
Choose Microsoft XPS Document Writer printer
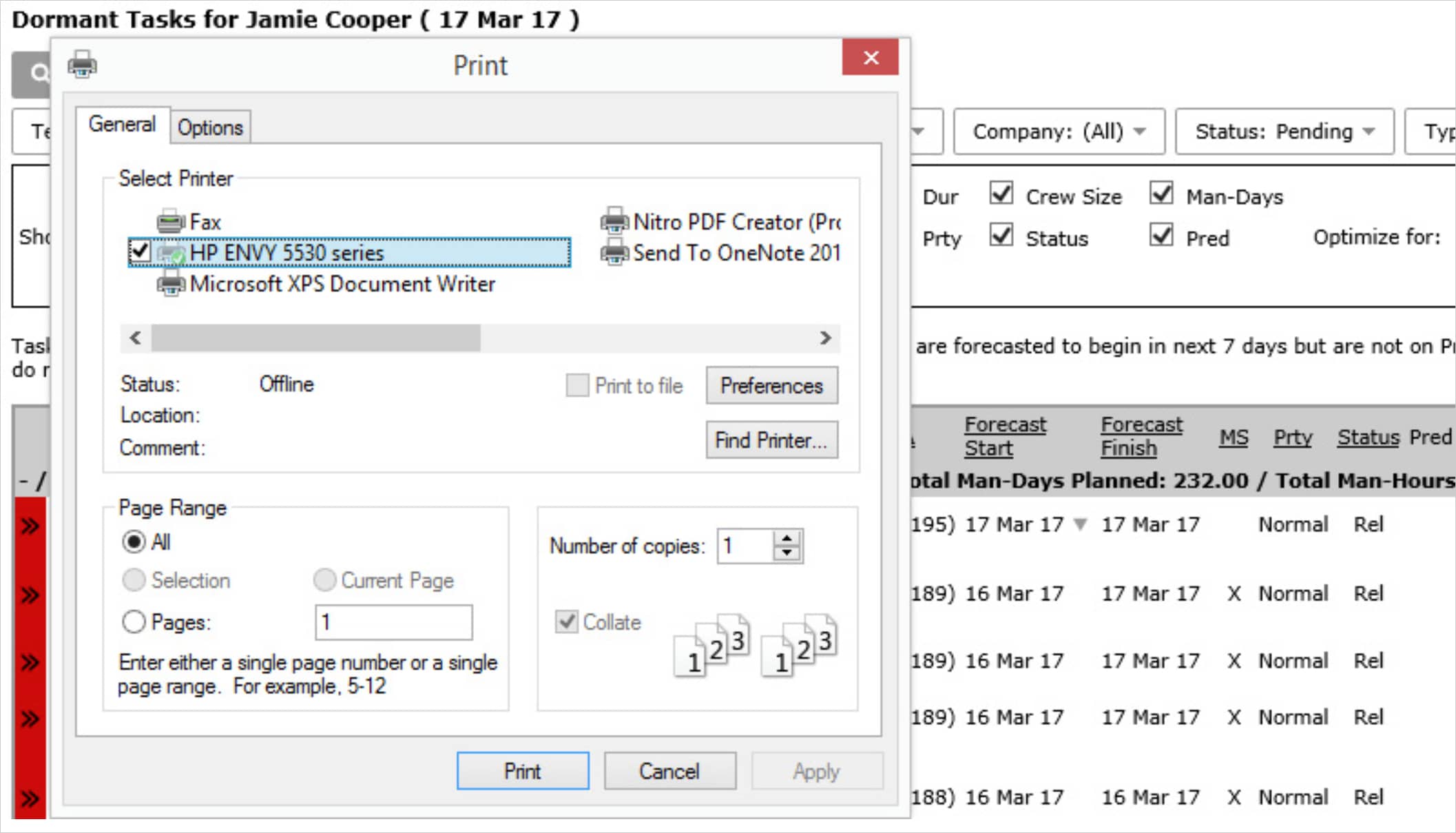click(x=326, y=284)
